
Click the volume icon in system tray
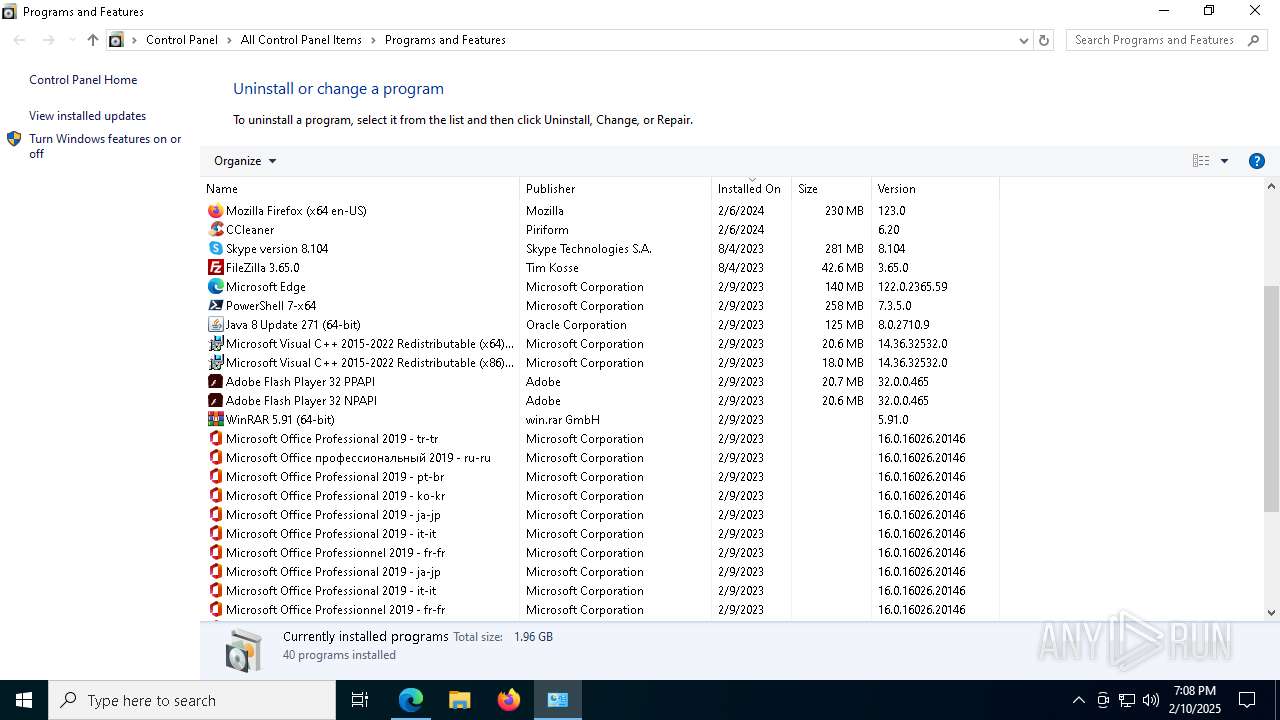point(1151,700)
